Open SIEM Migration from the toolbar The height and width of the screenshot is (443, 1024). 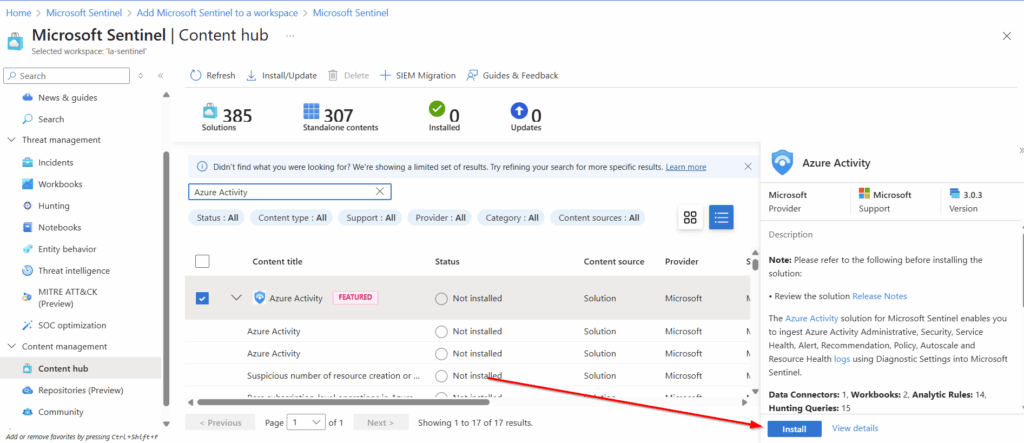[x=417, y=76]
